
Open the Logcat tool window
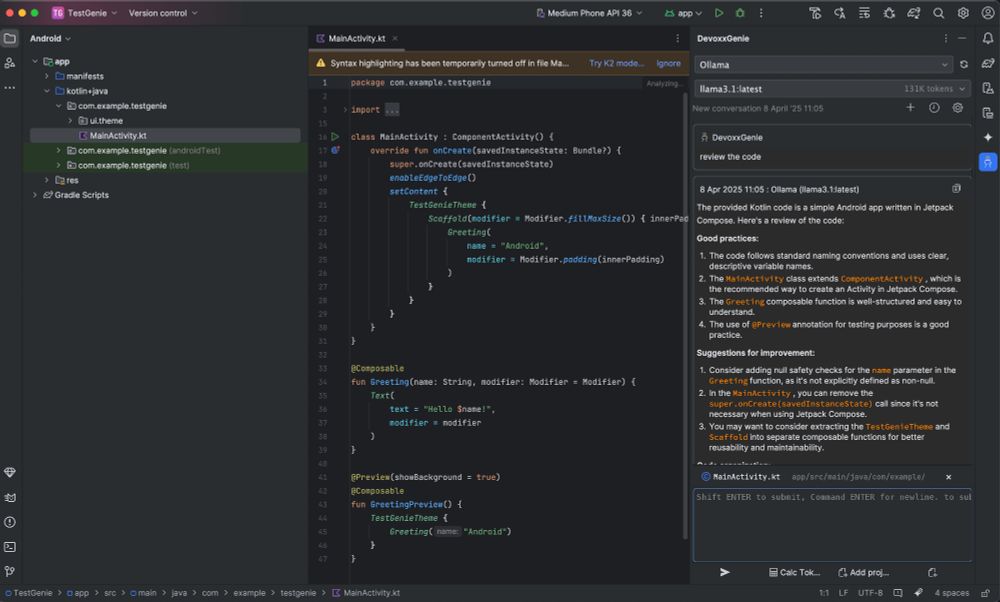point(10,497)
